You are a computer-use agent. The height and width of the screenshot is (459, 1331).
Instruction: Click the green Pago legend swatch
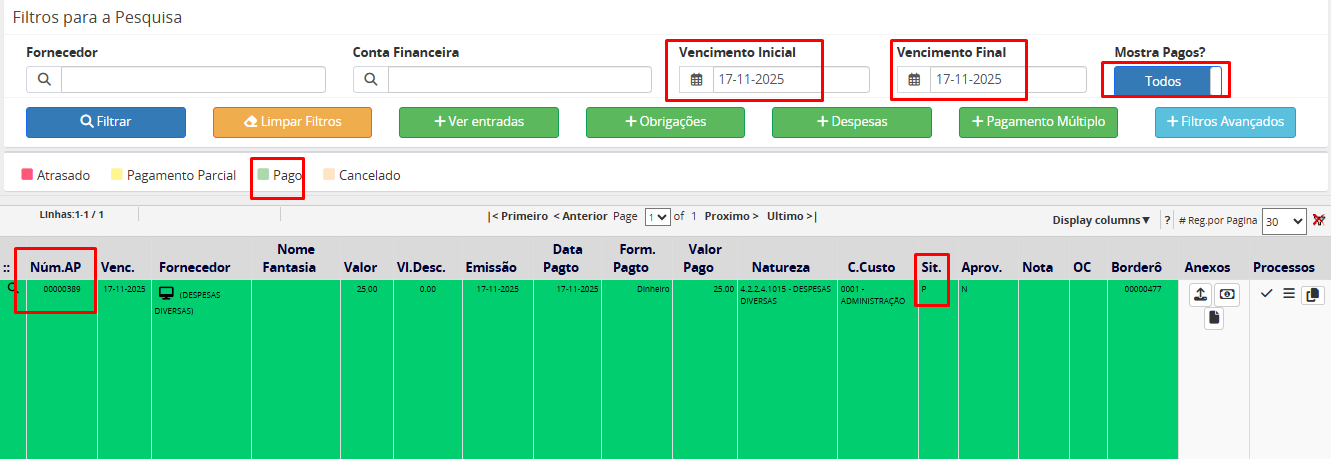(263, 174)
